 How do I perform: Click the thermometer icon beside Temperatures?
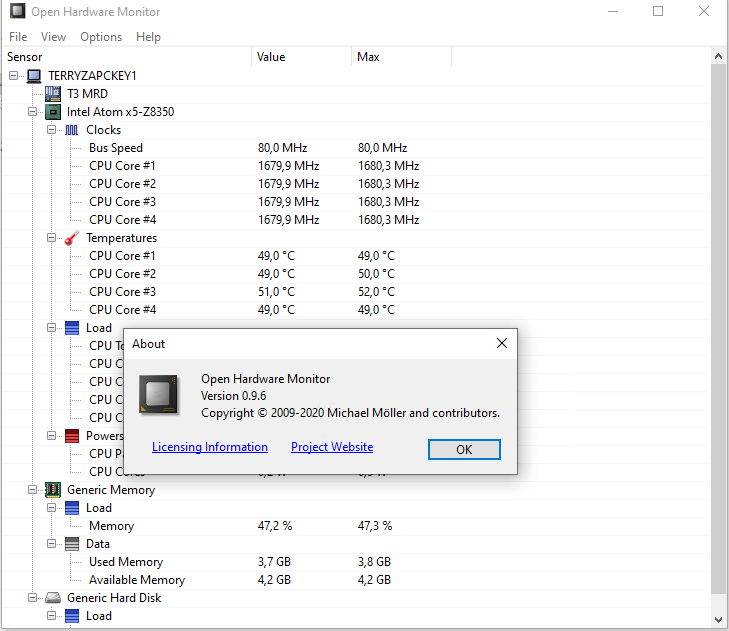pos(72,238)
